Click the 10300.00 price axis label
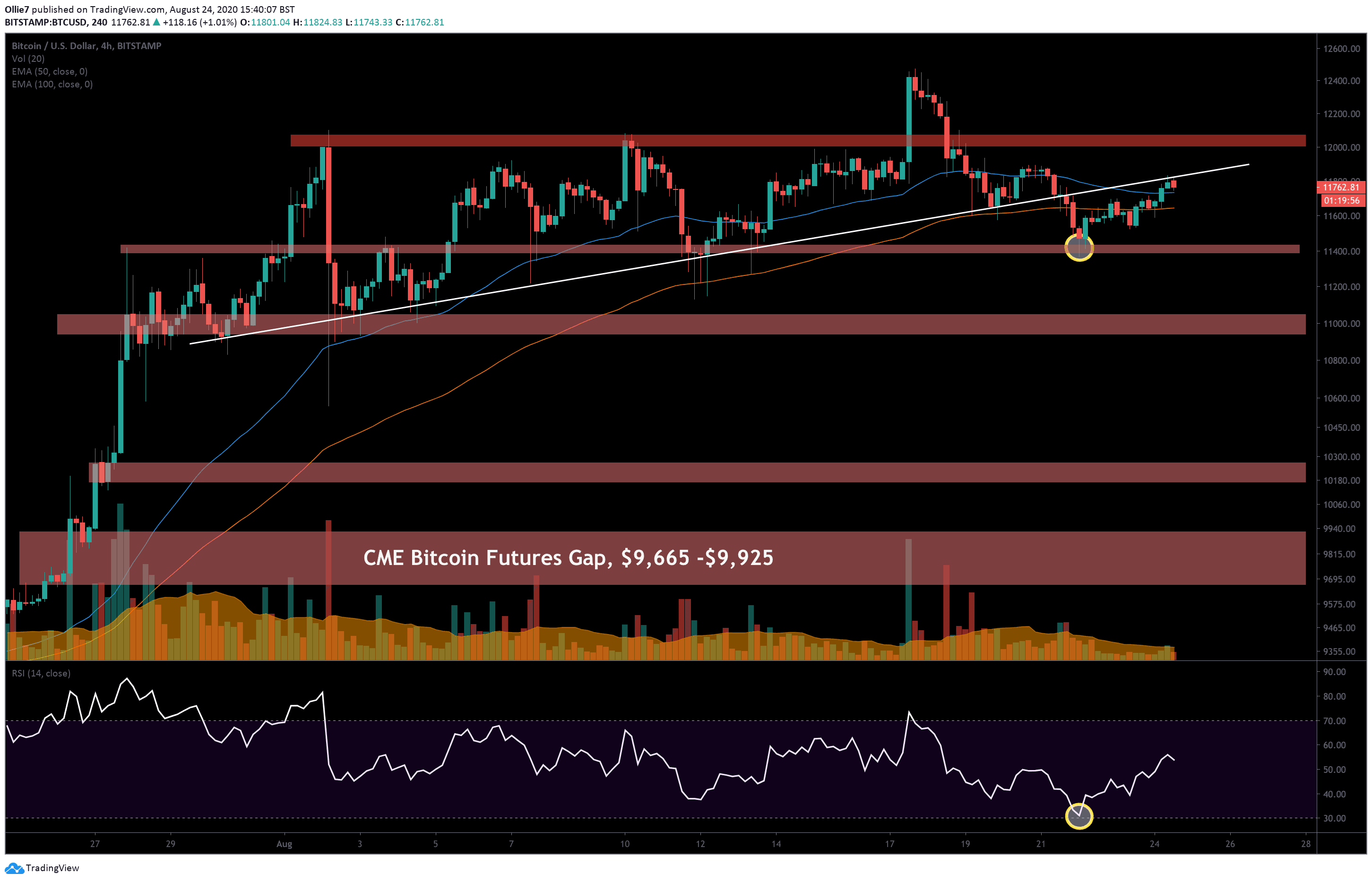 (1341, 457)
